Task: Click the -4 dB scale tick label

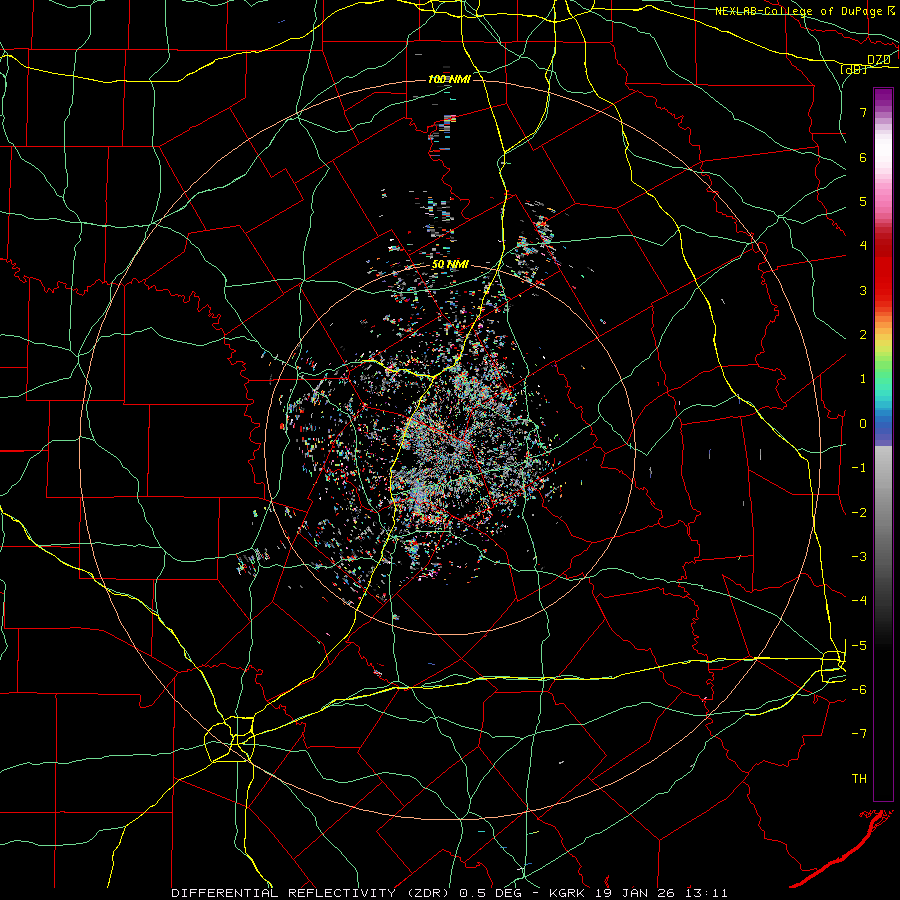Action: tap(859, 600)
